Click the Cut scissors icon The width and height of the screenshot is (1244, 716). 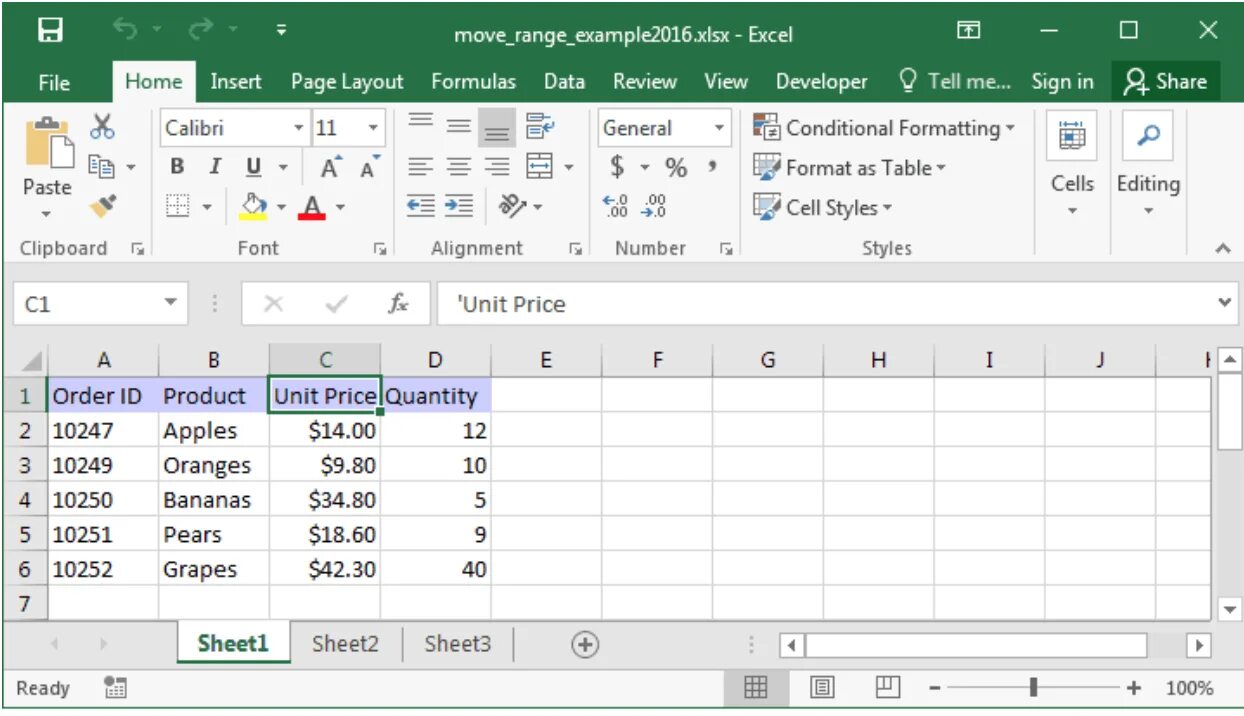click(103, 126)
